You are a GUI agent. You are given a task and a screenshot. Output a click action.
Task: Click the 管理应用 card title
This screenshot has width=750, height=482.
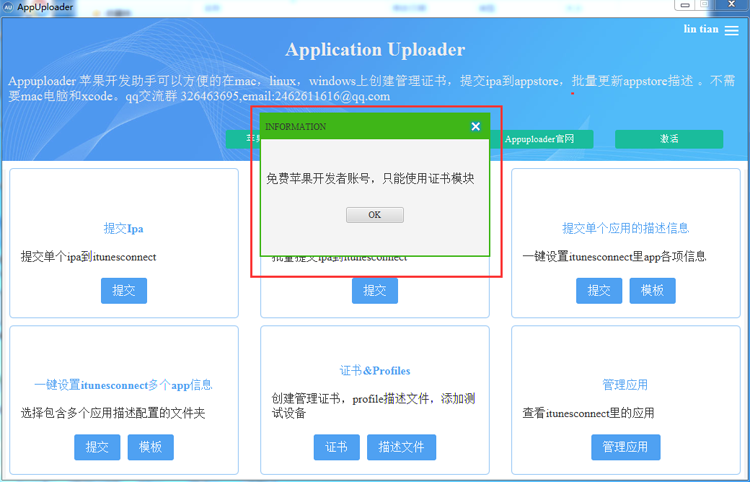[x=625, y=384]
